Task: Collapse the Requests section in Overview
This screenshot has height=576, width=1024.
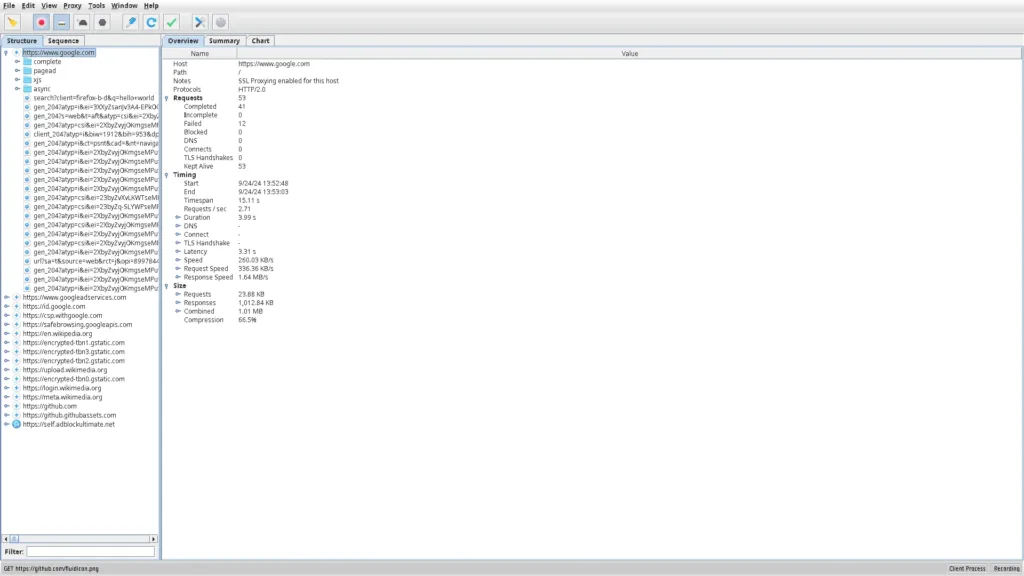Action: click(x=167, y=98)
